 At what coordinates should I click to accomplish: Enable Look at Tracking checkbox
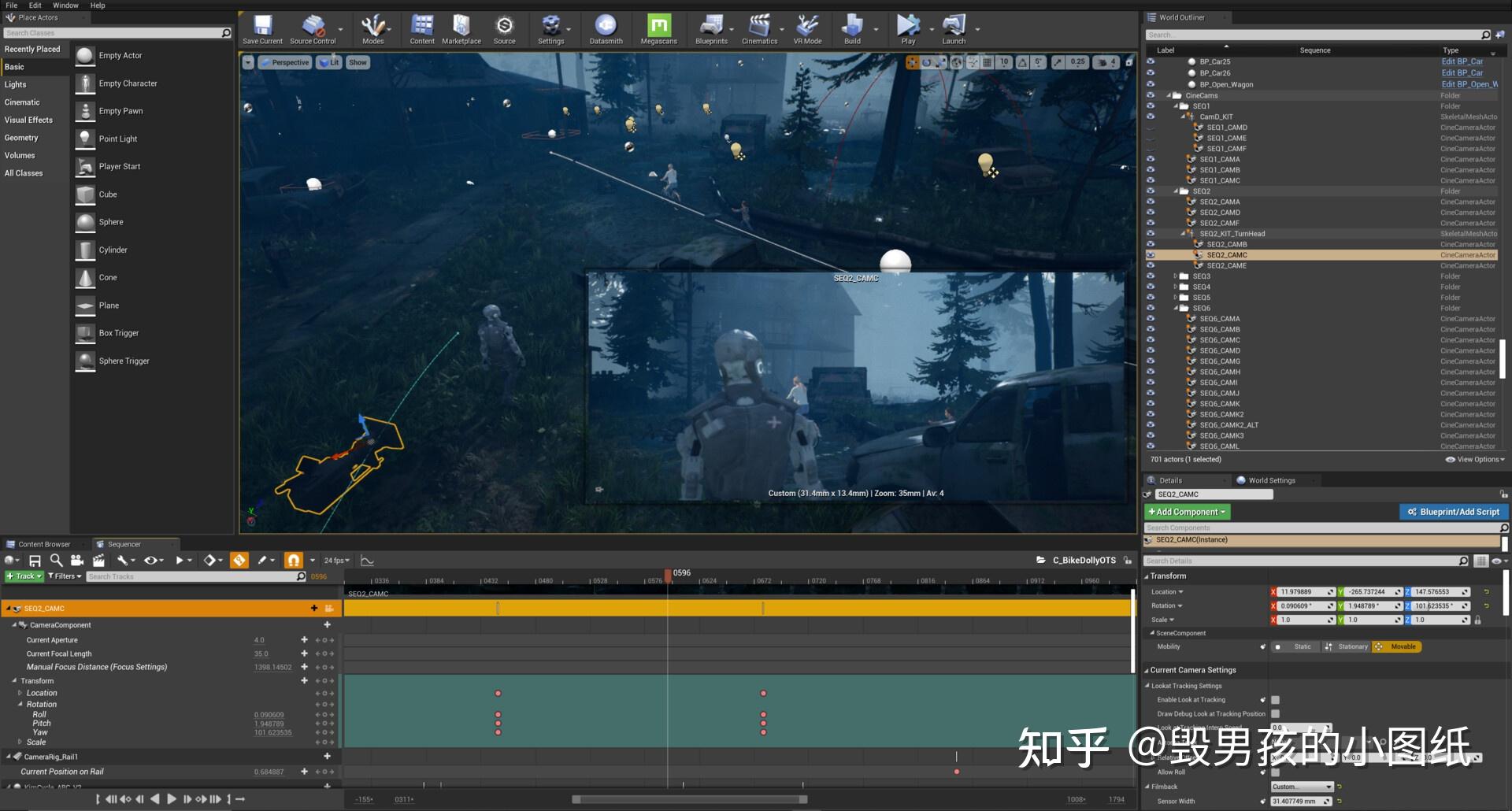coord(1275,700)
